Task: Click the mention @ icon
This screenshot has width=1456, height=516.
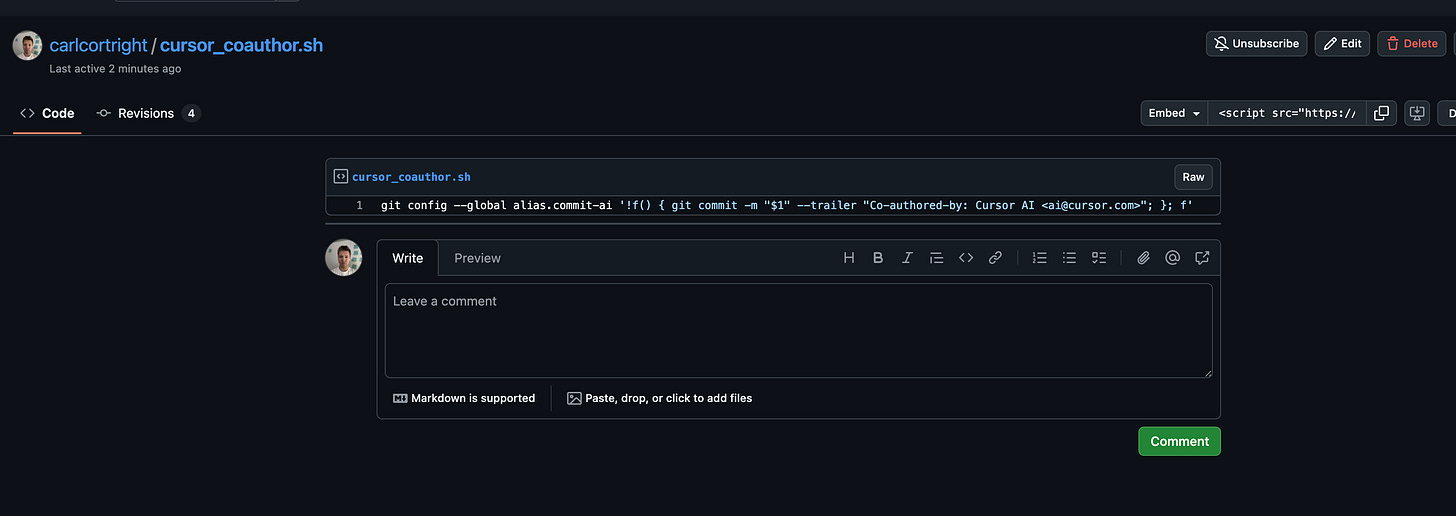Action: click(1173, 258)
